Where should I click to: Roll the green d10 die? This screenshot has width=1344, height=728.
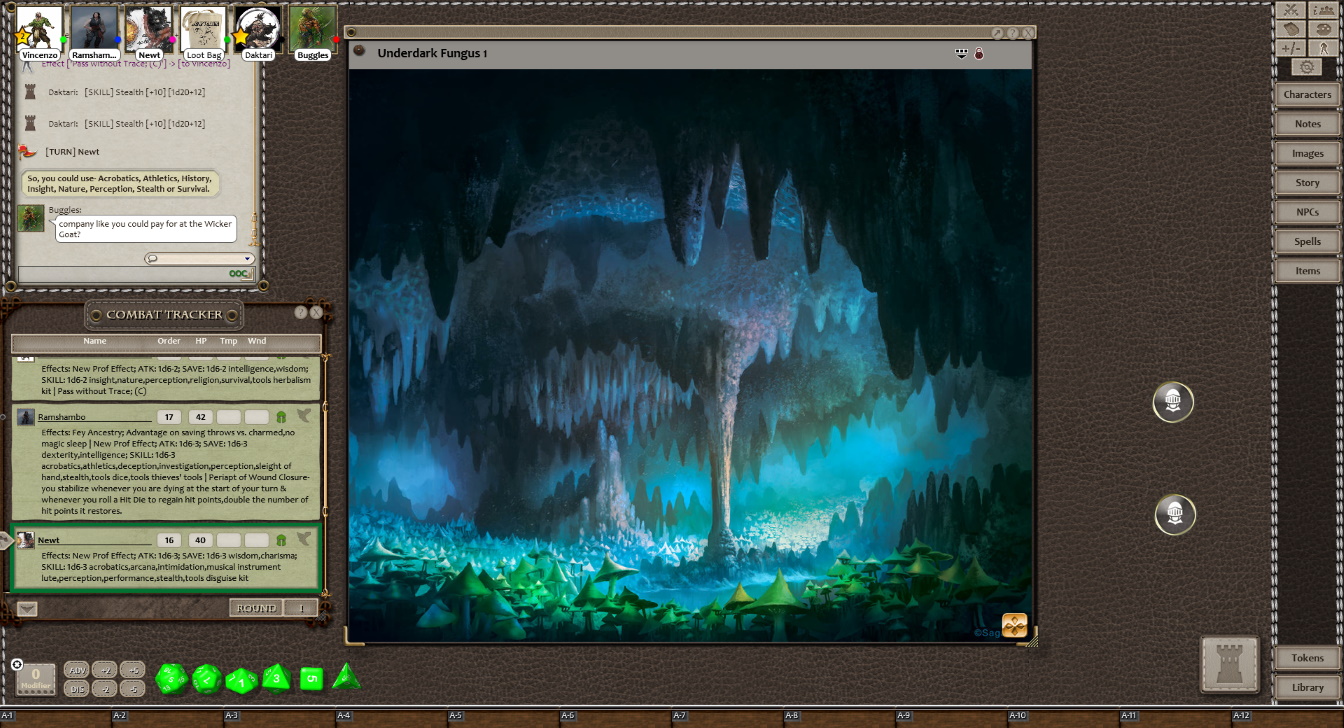242,680
